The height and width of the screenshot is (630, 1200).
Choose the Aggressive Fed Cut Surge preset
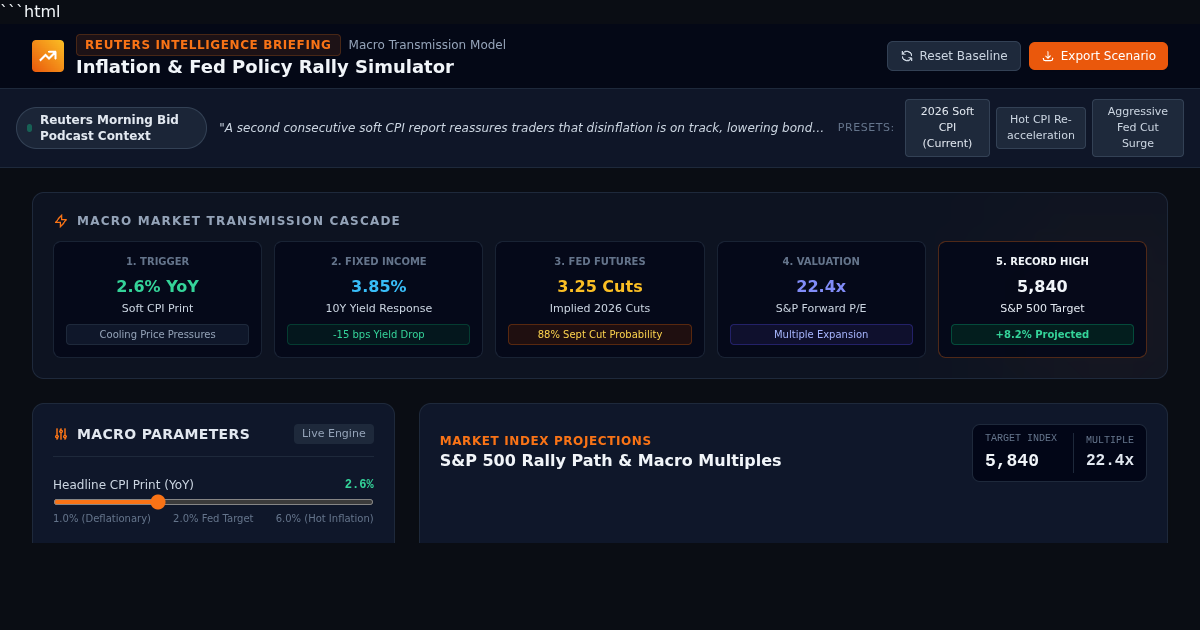point(1138,128)
